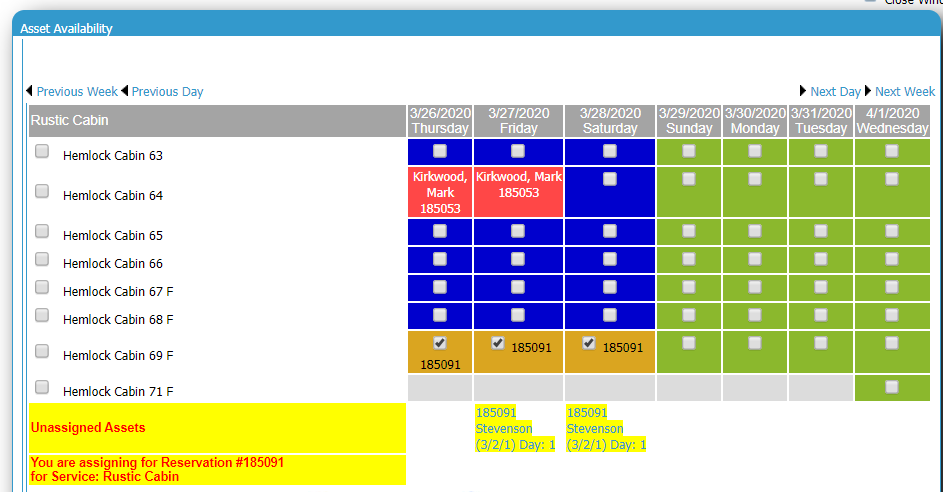943x492 pixels.
Task: Click Kirkwood, Mark 185053 reservation on Friday
Action: click(518, 184)
